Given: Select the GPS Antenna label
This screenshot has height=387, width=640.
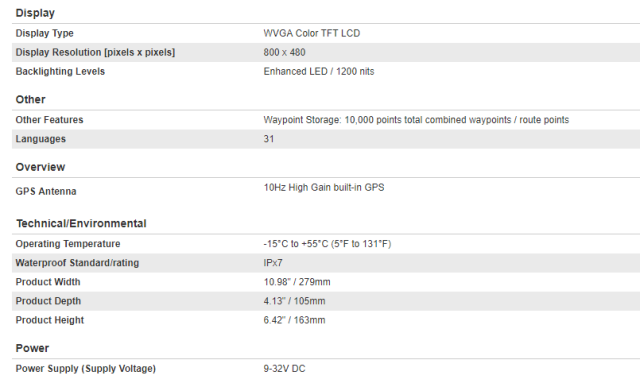Looking at the screenshot, I should point(46,191).
